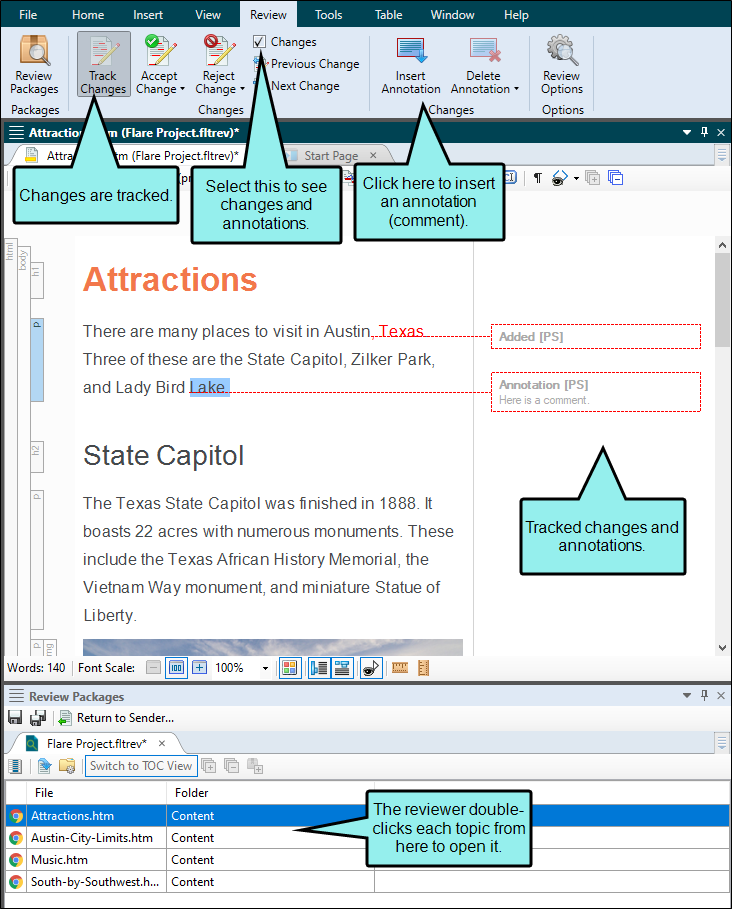Click the folder settings icon in Review Packages
This screenshot has width=732, height=909.
(x=67, y=766)
